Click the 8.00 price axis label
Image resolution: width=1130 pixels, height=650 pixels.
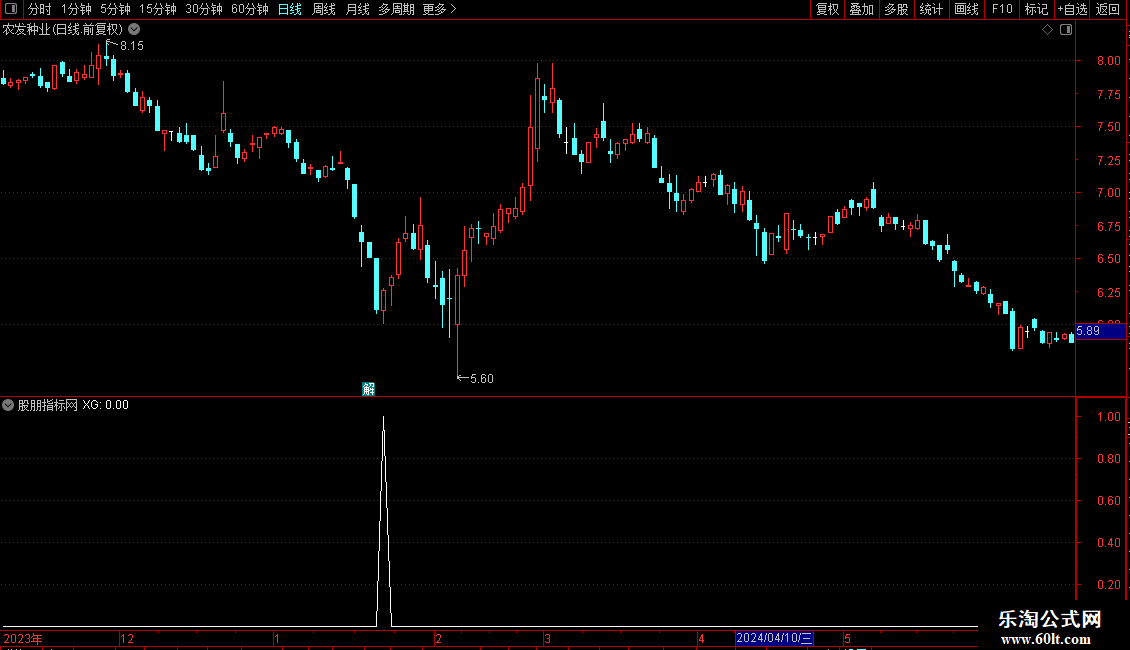coord(1108,61)
